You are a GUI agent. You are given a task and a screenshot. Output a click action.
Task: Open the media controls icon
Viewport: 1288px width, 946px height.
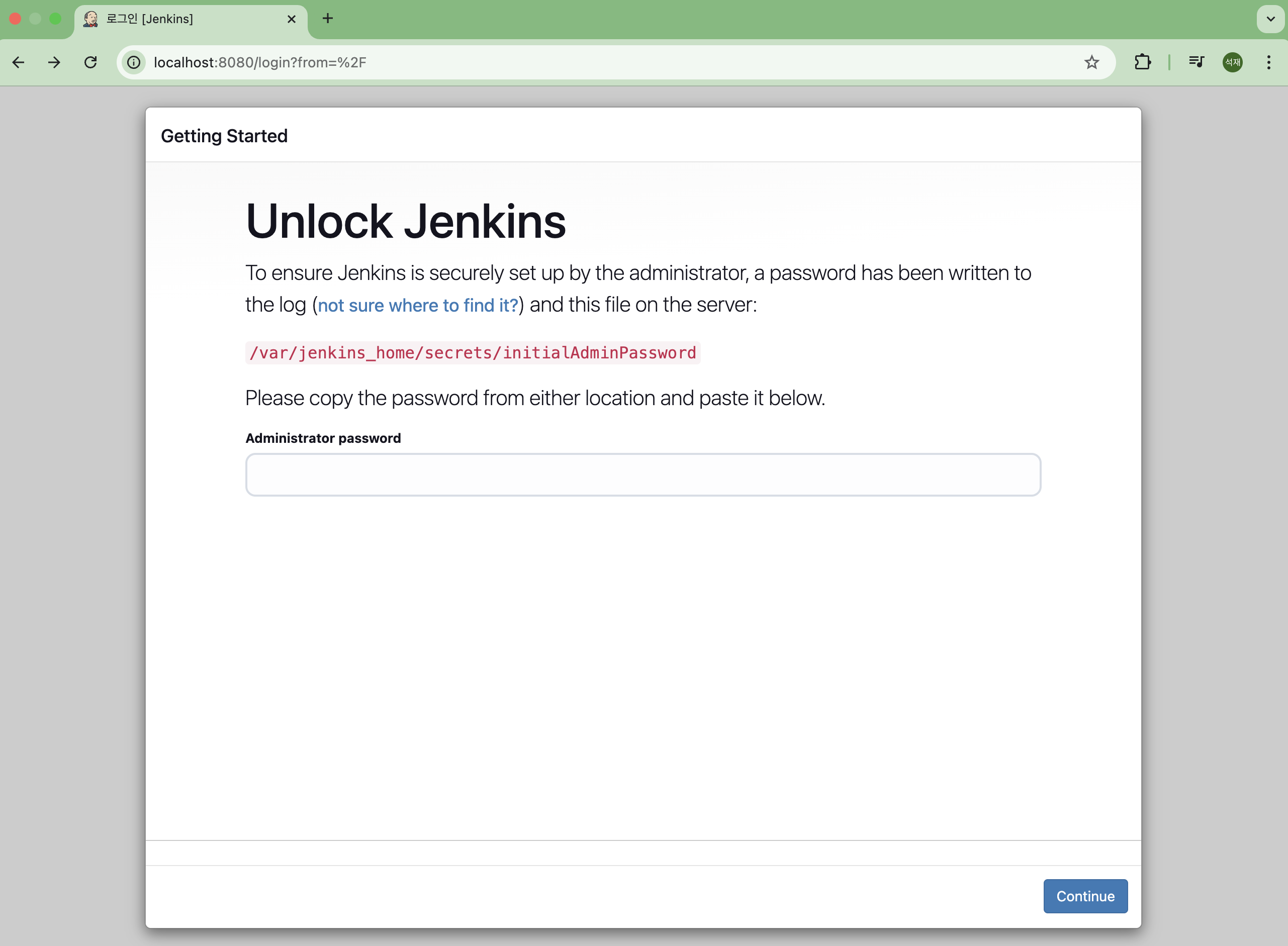click(1196, 62)
